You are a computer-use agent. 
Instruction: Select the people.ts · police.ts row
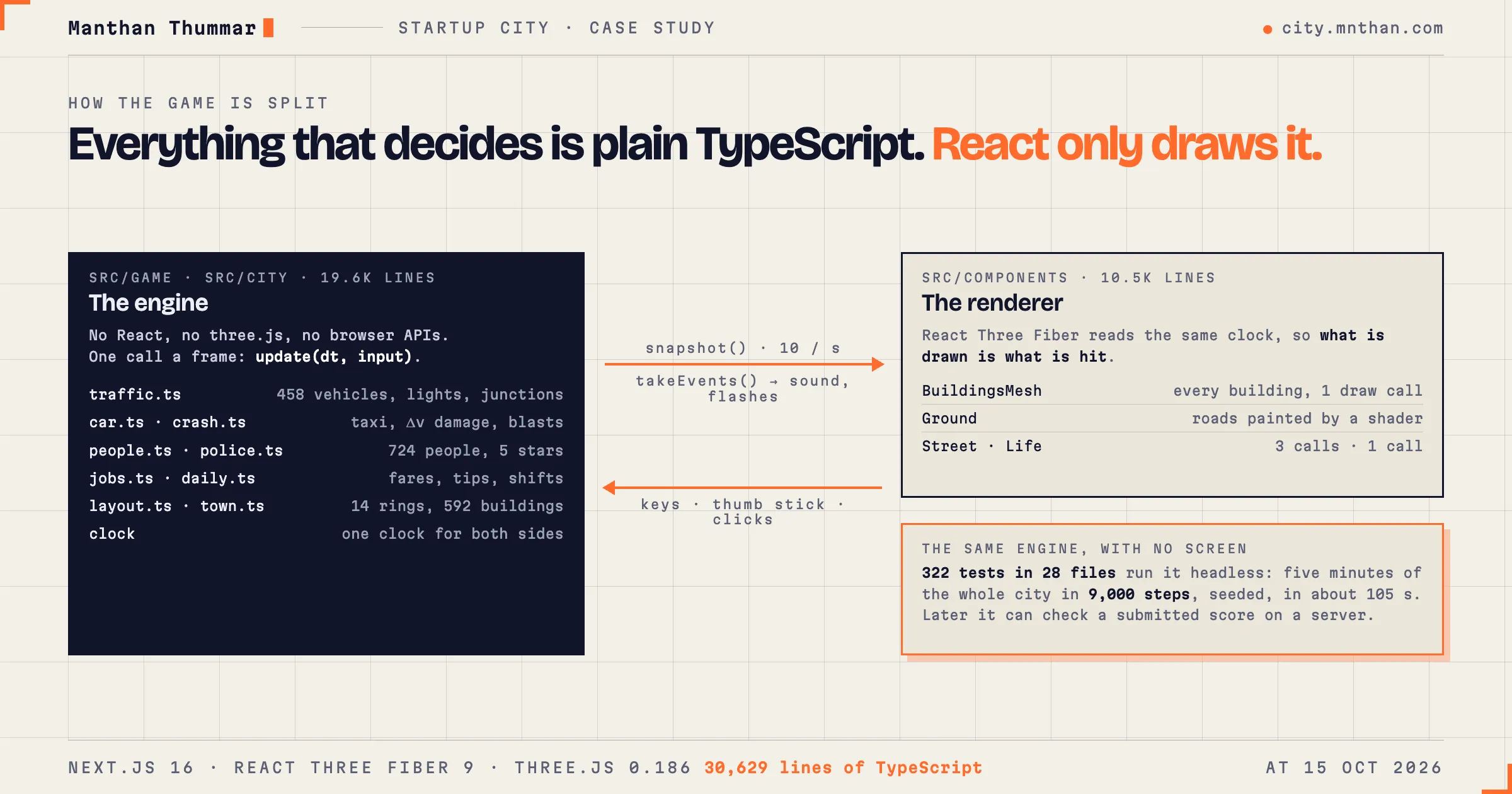(326, 451)
